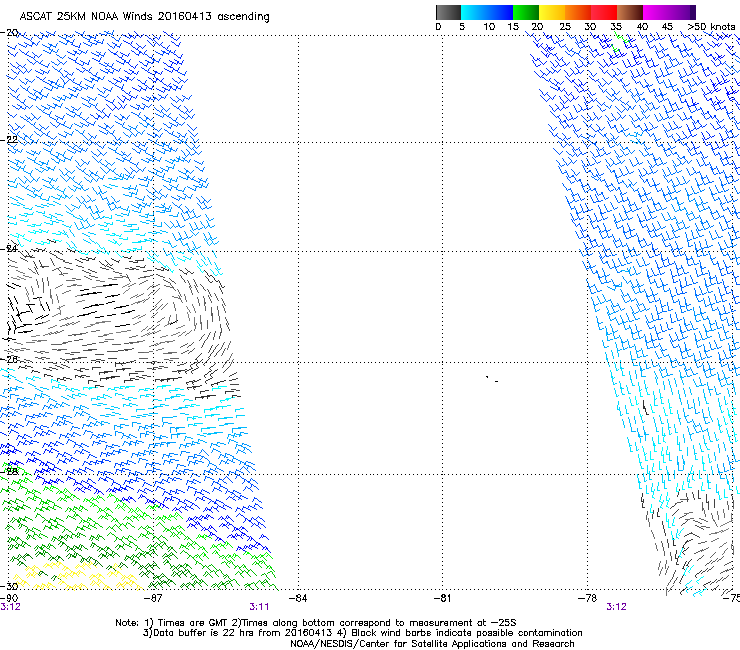The image size is (740, 650).
Task: Click the "-84" longitude axis label
Action: 298,598
